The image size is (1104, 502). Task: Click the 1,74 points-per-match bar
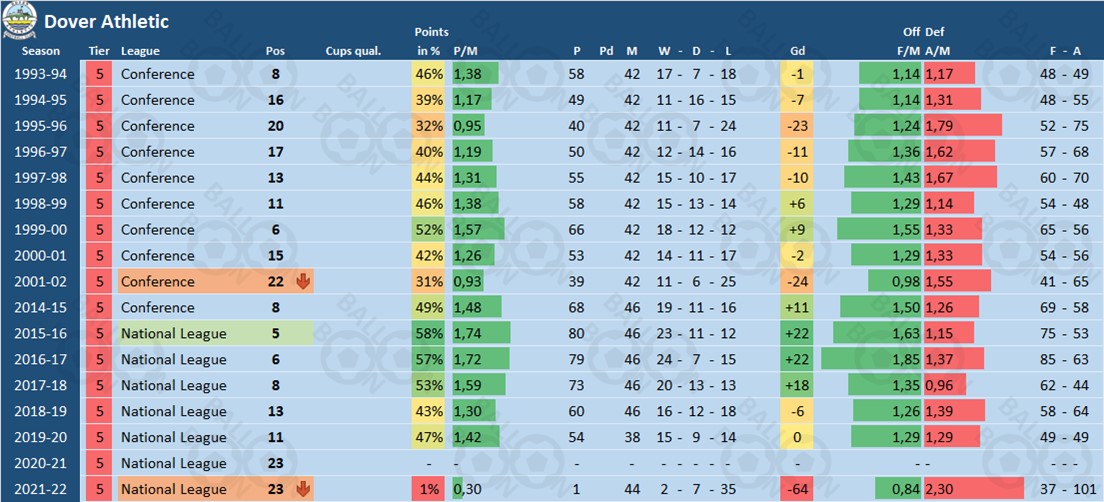tap(480, 334)
